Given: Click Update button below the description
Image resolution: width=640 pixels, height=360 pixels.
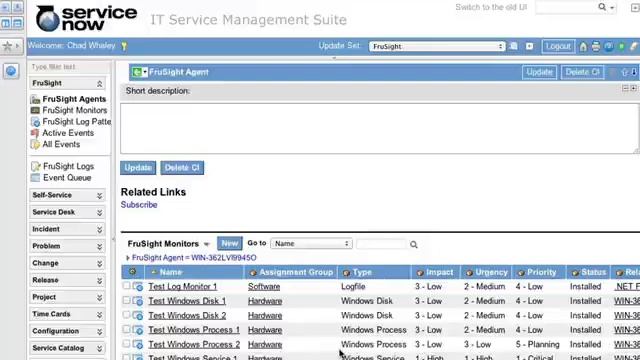Looking at the screenshot, I should click(138, 168).
